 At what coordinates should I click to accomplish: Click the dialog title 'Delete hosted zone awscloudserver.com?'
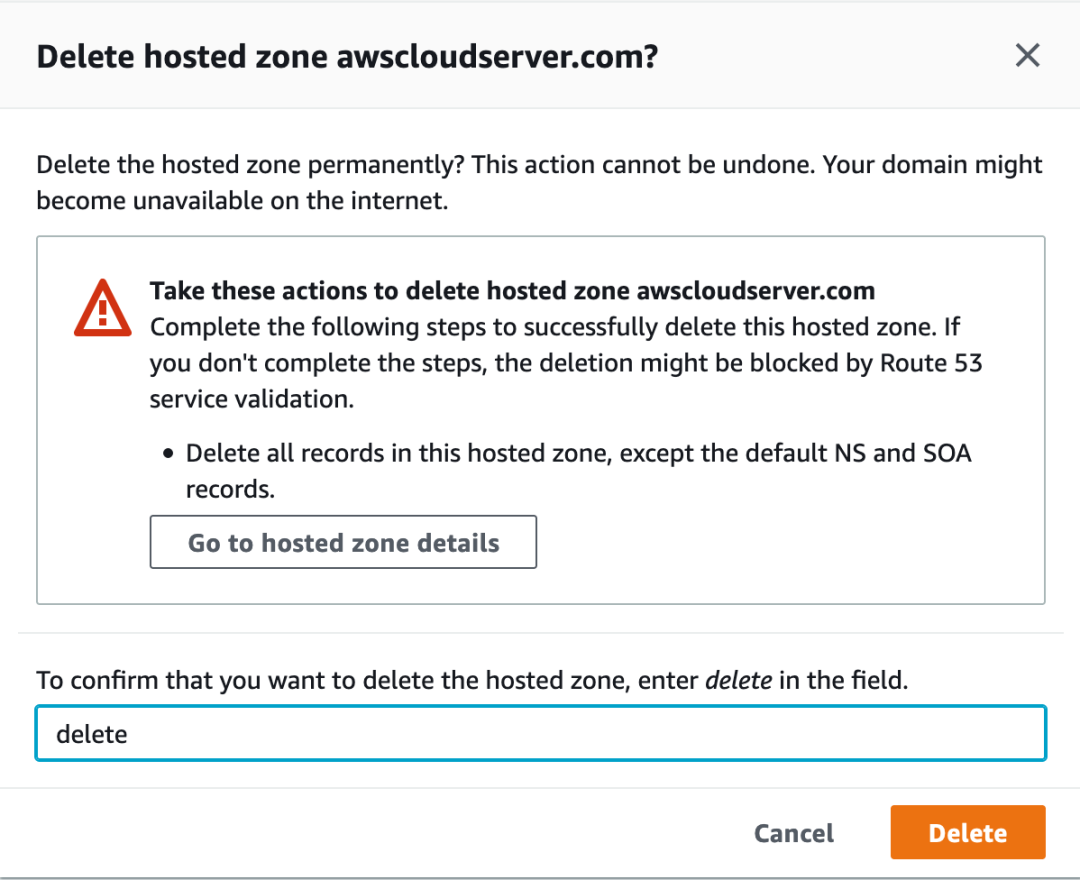346,56
